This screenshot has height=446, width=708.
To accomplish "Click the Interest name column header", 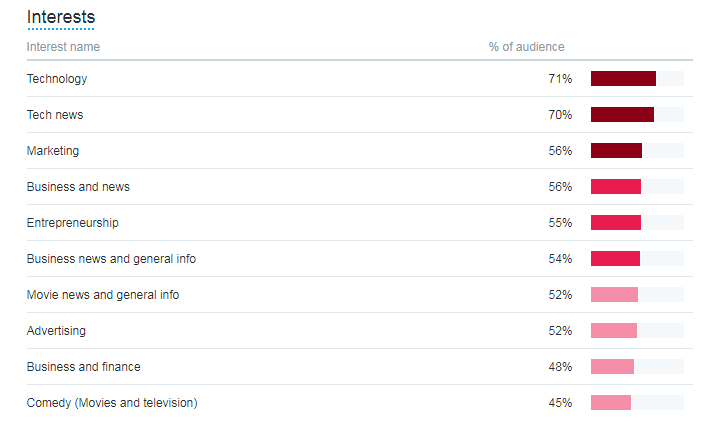I will click(x=63, y=47).
